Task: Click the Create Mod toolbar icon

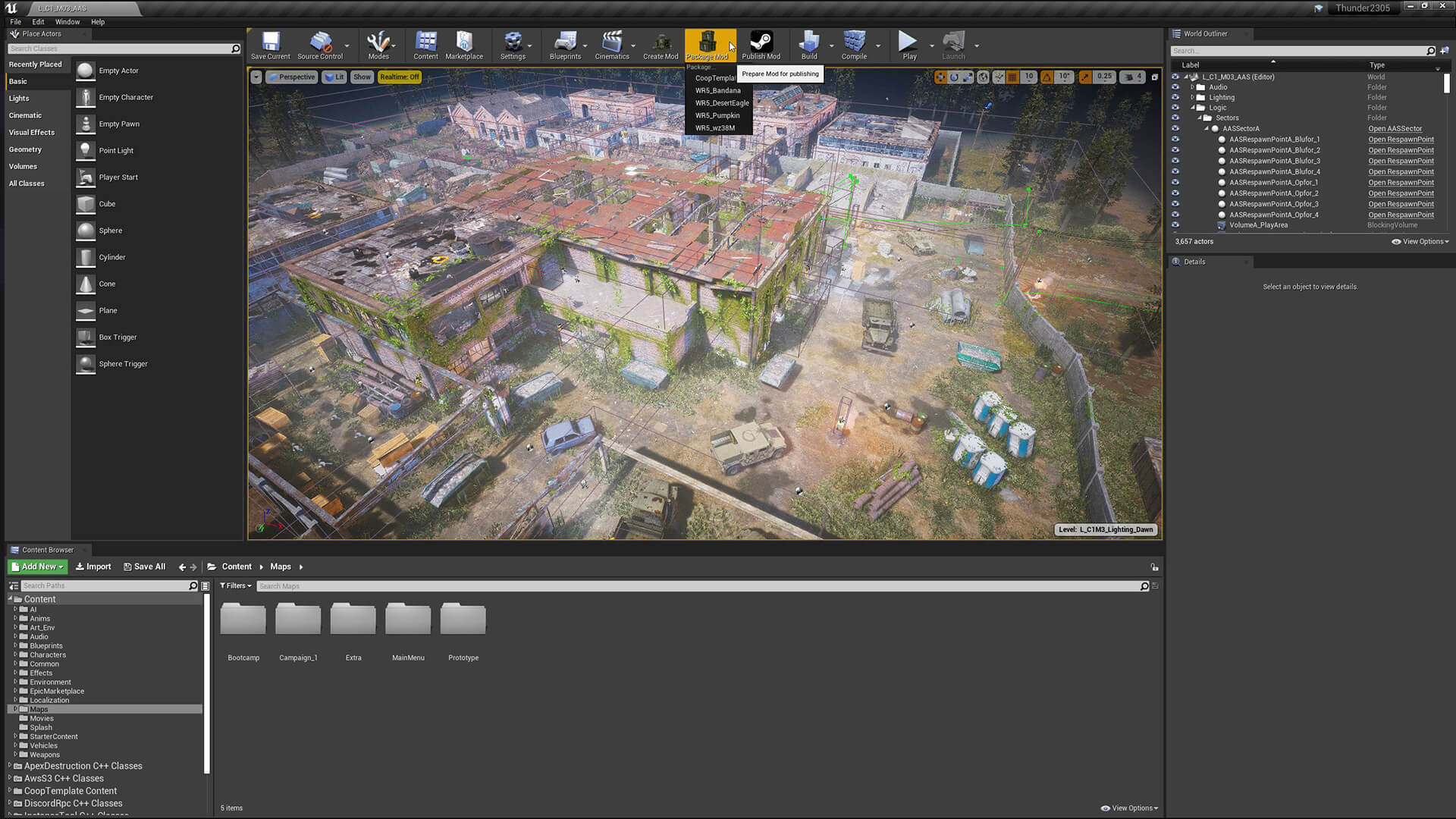Action: click(x=661, y=45)
